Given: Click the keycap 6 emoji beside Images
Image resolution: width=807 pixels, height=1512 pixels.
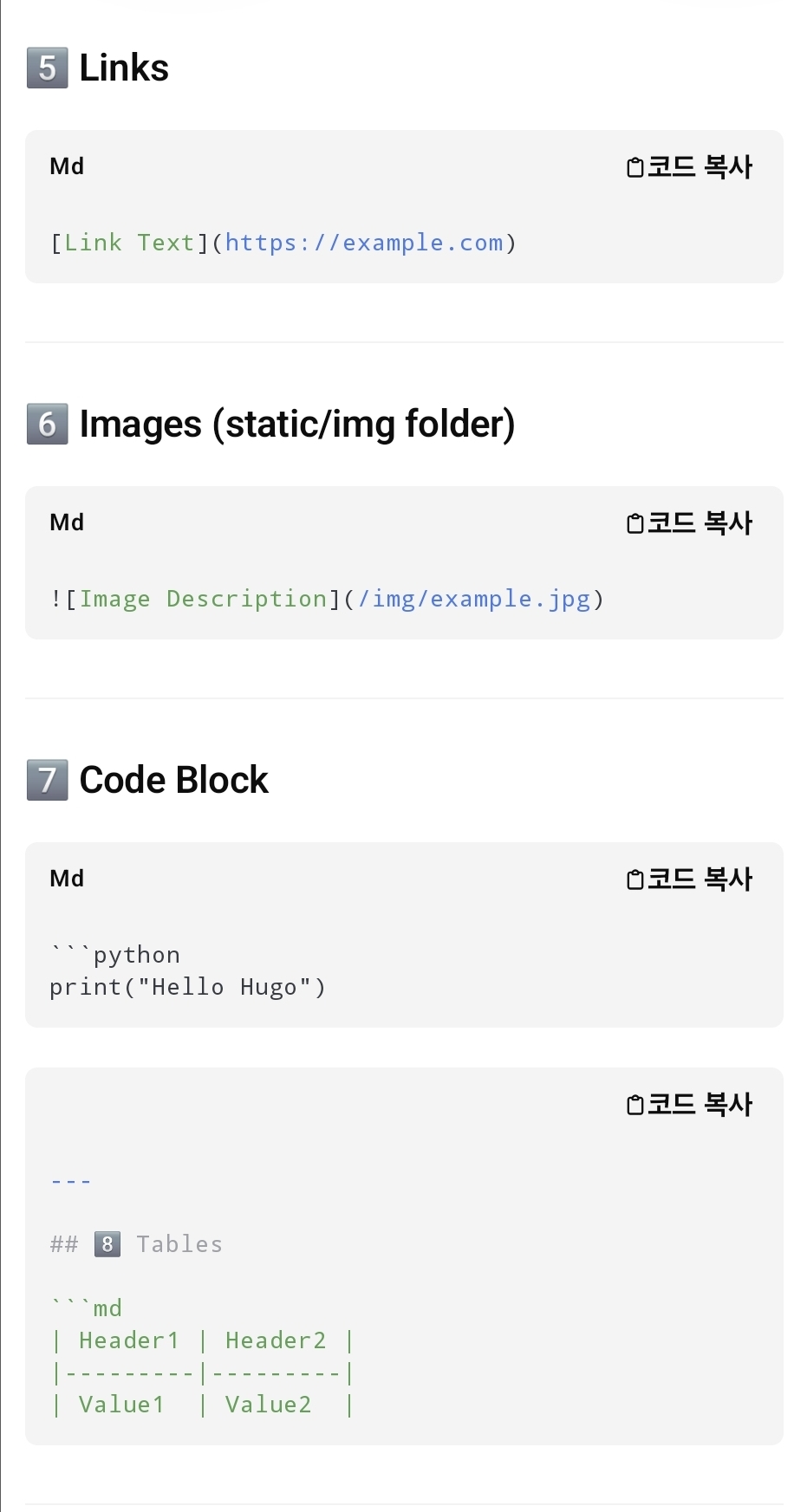Looking at the screenshot, I should click(x=48, y=425).
